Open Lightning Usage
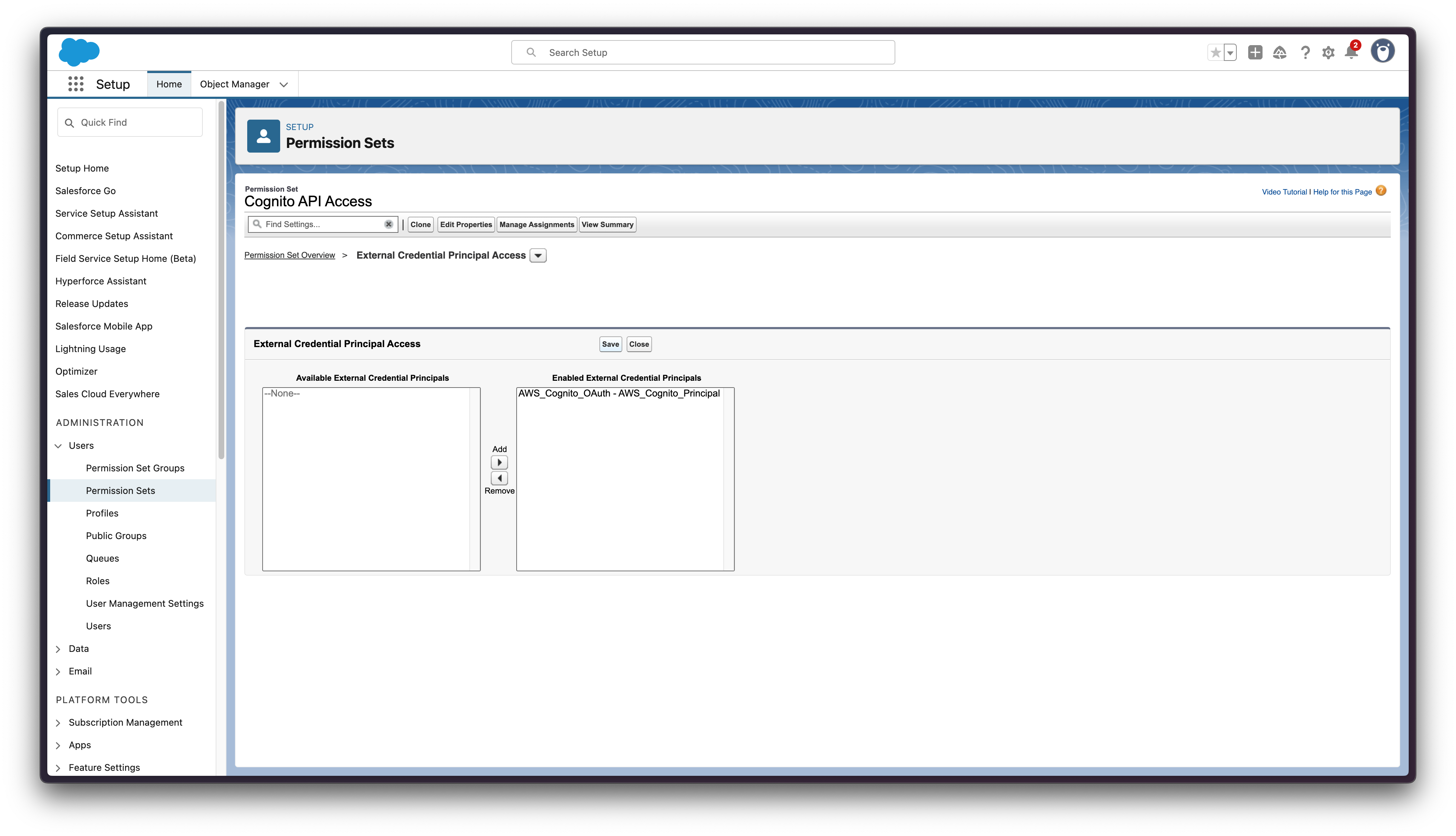 [91, 349]
